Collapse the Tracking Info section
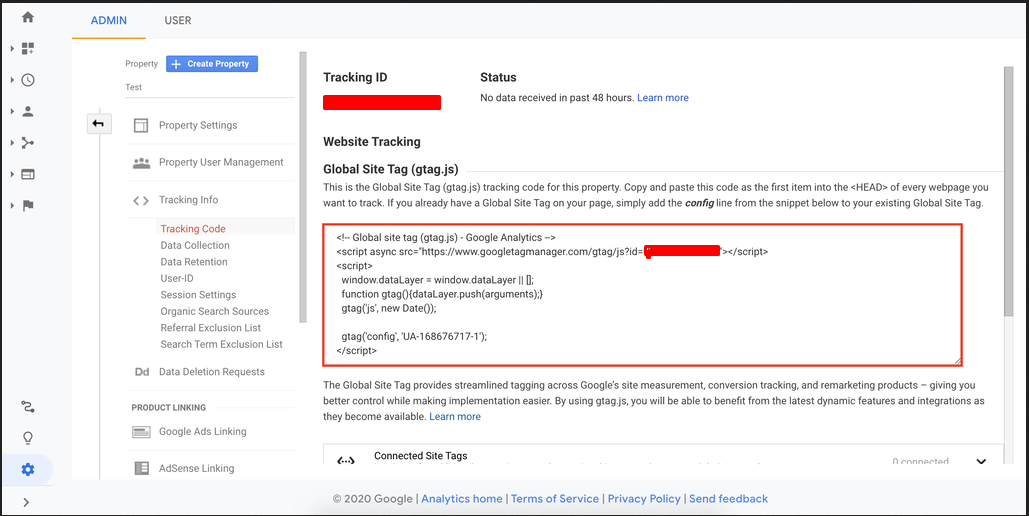 188,200
